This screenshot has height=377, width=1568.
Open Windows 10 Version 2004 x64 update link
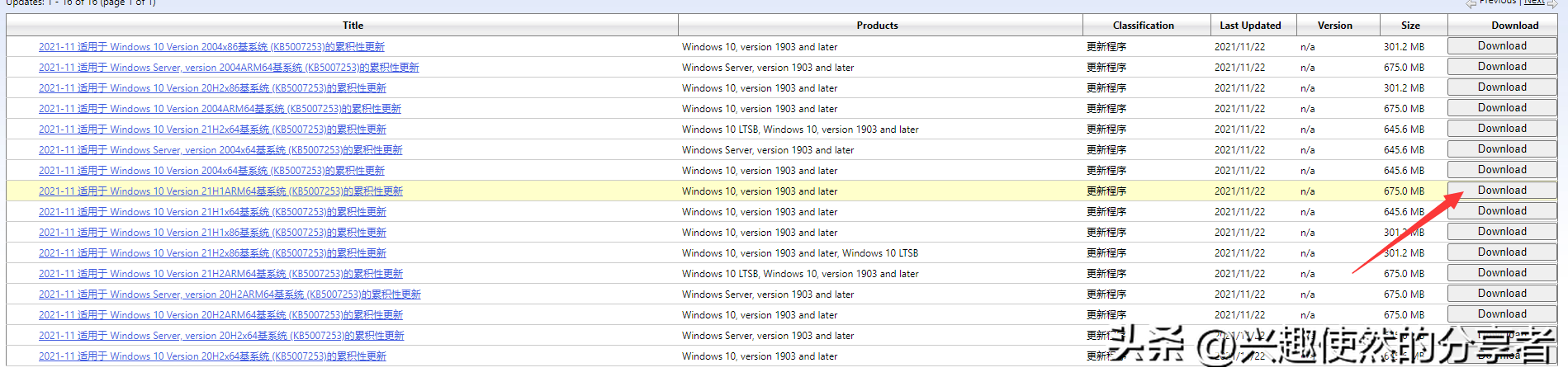pos(211,171)
